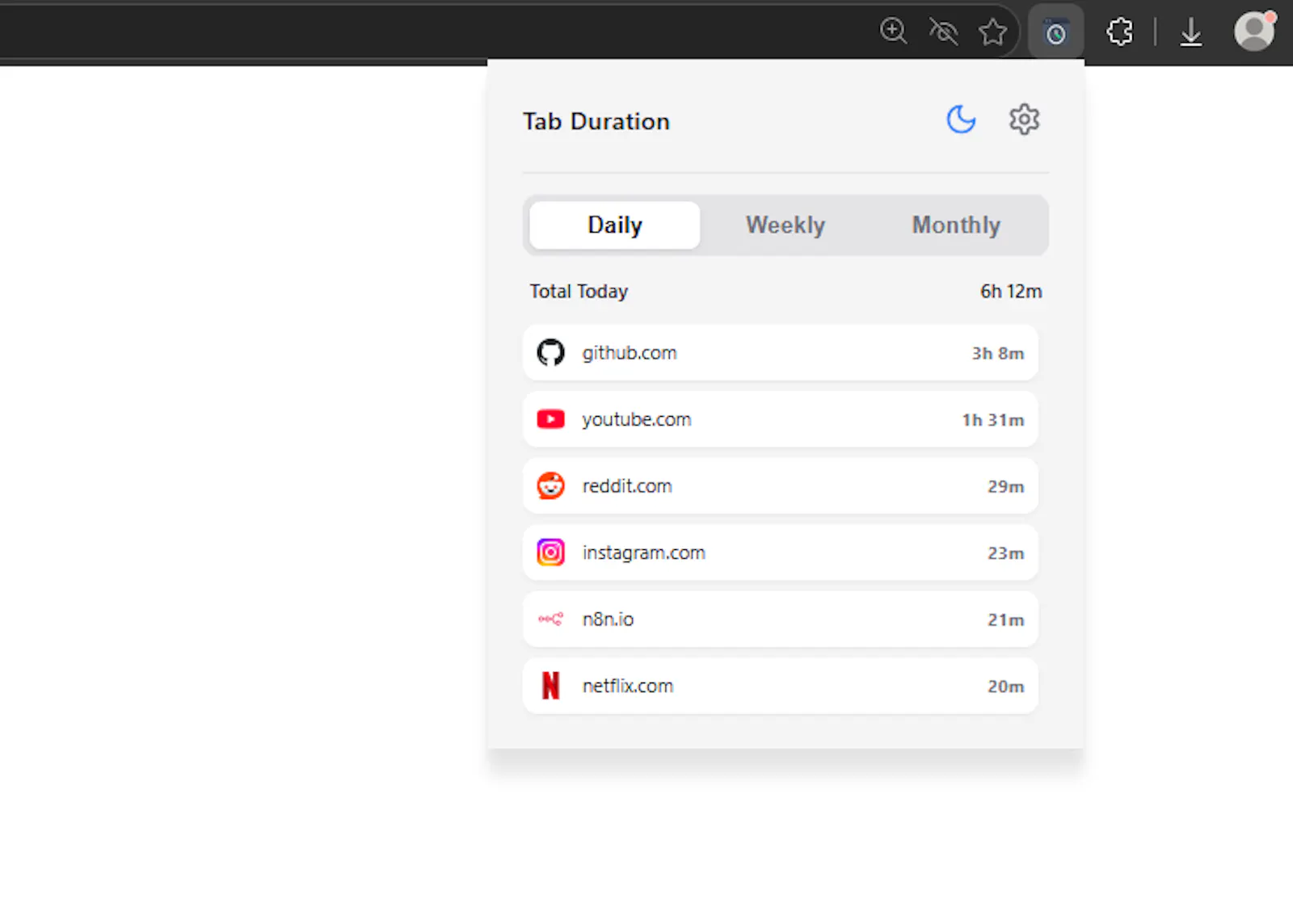Click the 3h 8m duration value

(998, 354)
